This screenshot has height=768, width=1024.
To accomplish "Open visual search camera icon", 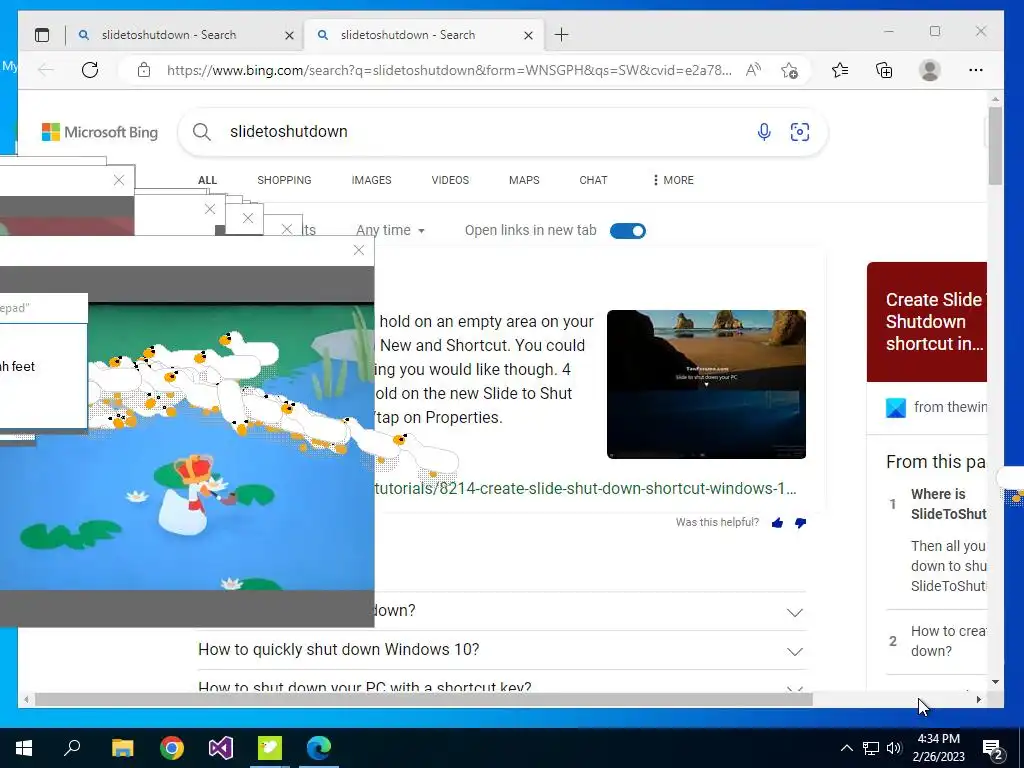I will click(800, 132).
